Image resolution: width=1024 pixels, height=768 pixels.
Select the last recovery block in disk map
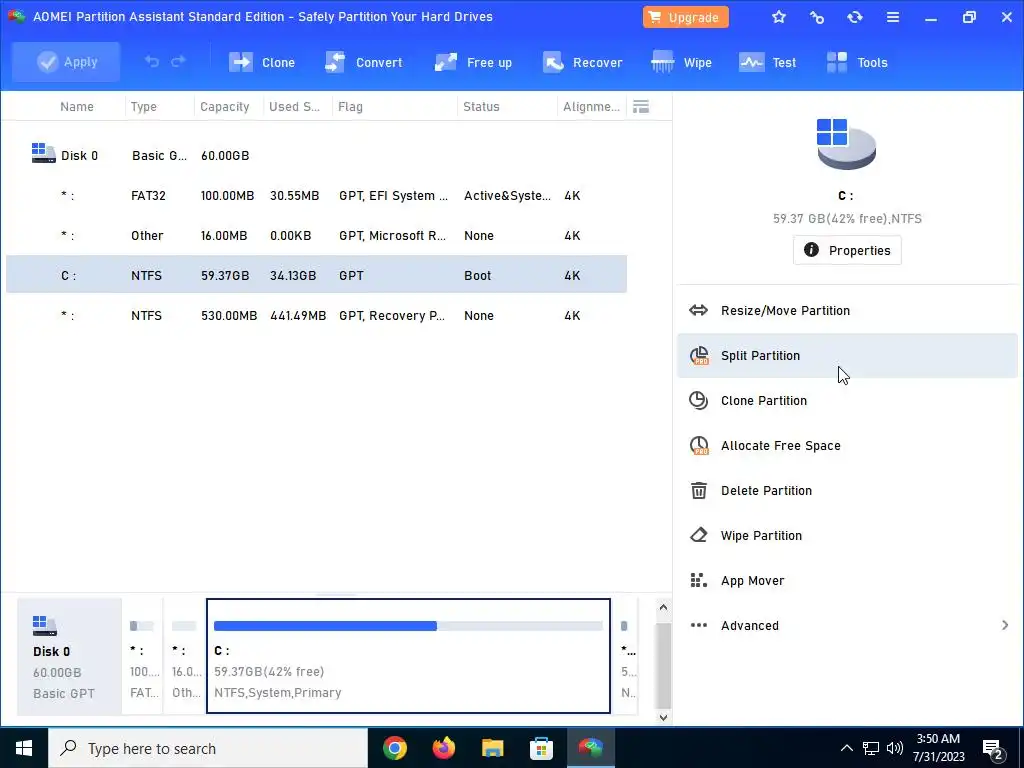627,656
